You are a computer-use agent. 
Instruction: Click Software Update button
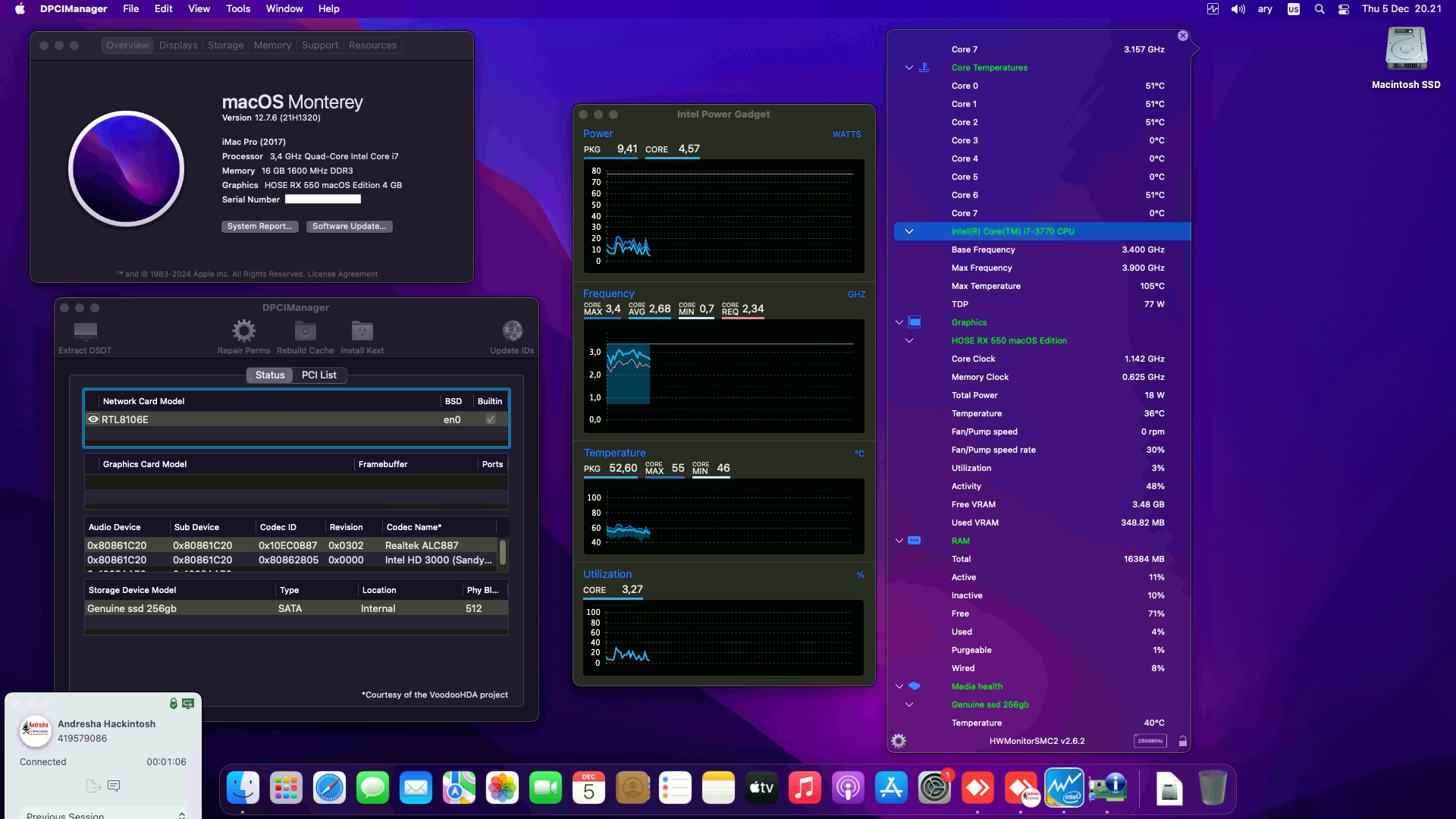[x=350, y=226]
